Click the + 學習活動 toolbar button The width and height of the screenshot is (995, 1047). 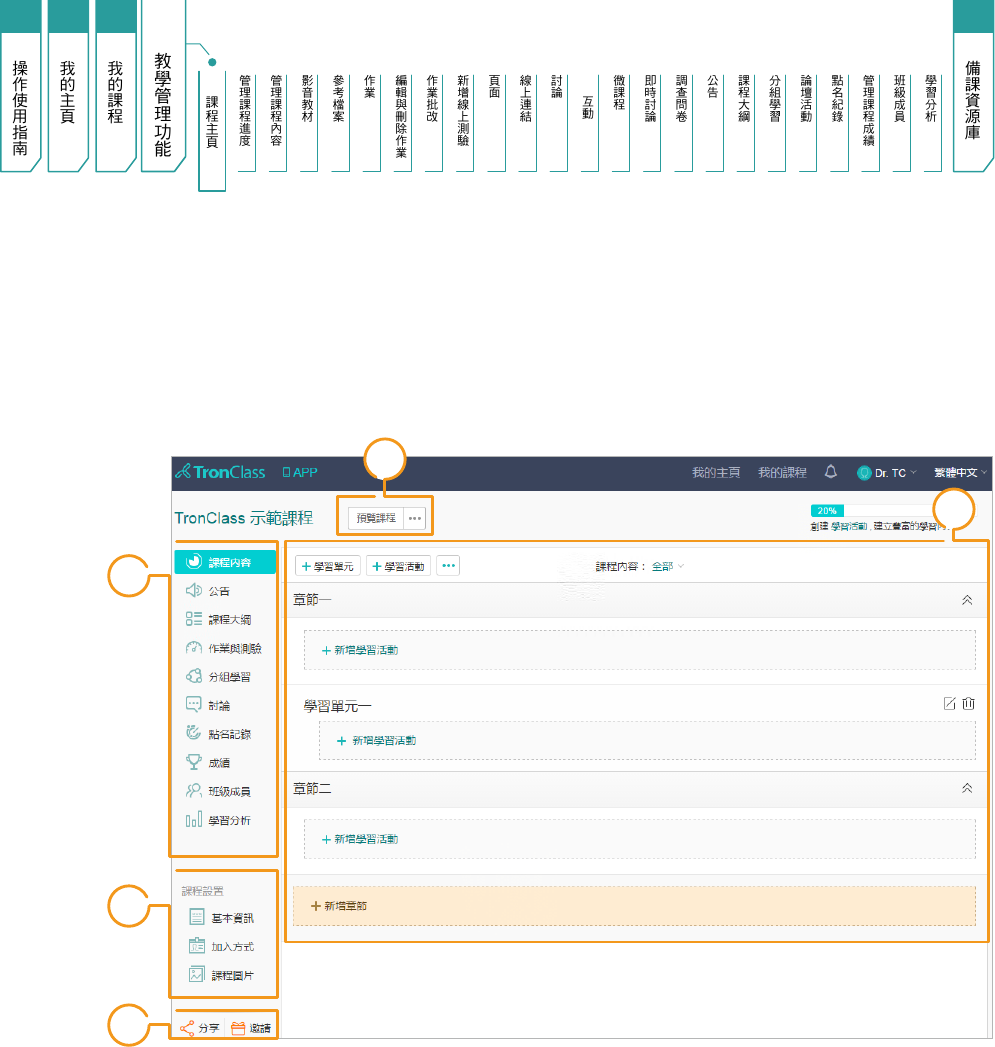[399, 566]
